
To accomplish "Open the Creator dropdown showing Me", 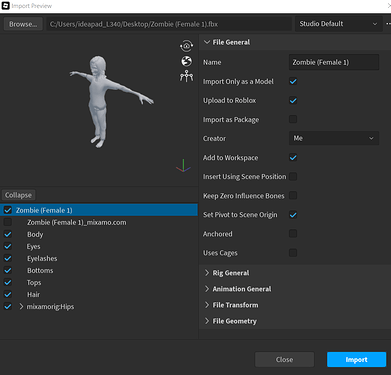I will click(x=334, y=138).
